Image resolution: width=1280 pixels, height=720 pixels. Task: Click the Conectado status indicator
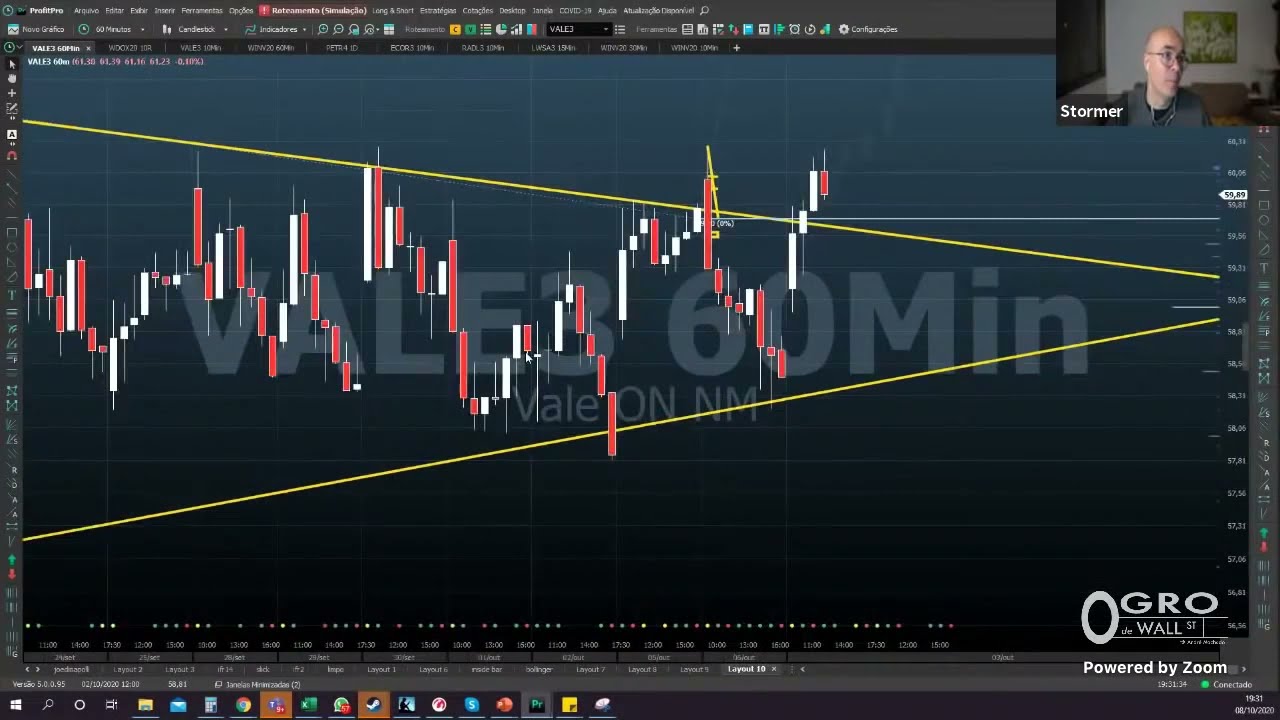[x=1226, y=685]
